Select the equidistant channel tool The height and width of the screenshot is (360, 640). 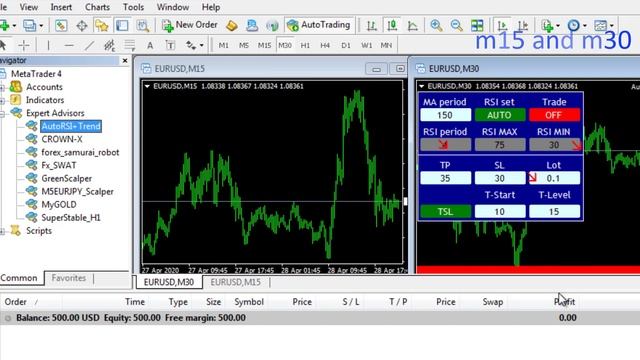coord(109,45)
